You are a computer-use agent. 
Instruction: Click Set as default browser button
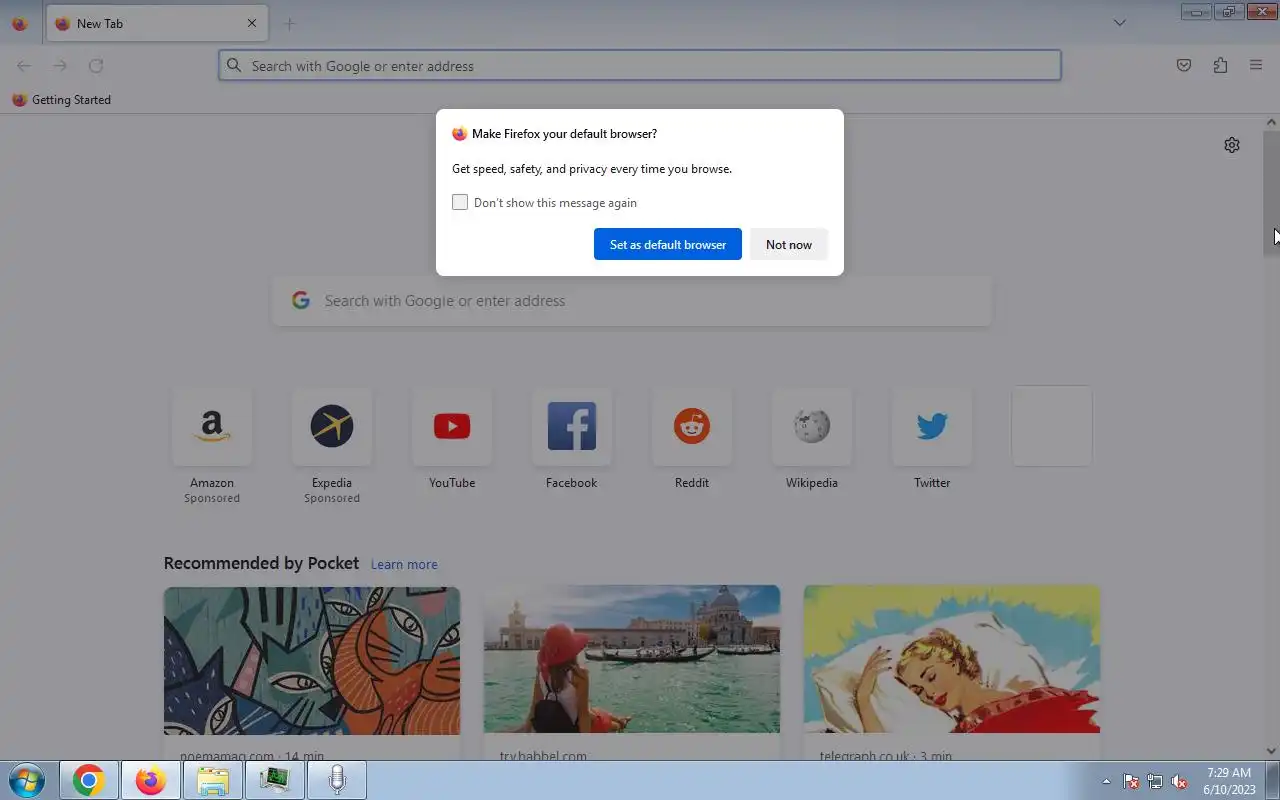click(668, 244)
